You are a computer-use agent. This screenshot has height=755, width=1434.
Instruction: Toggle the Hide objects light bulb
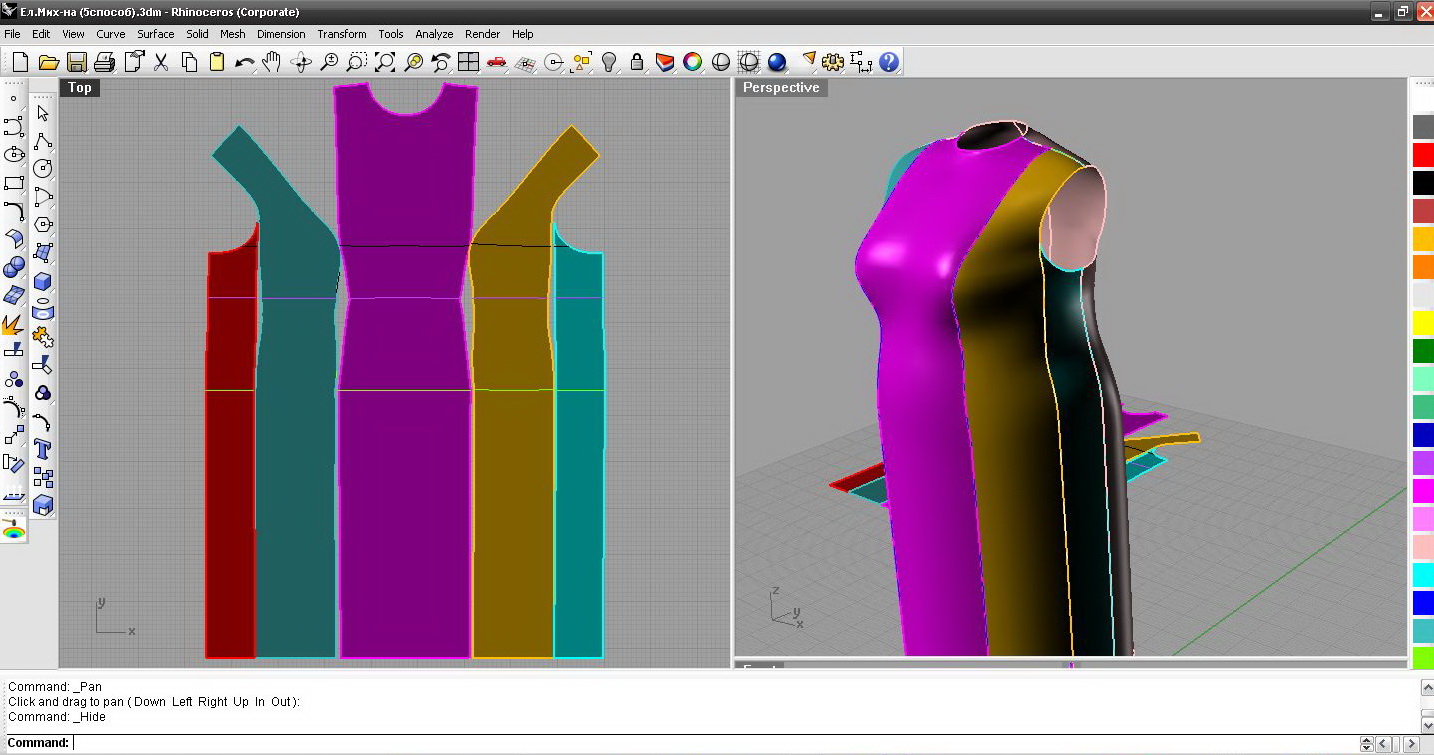point(608,62)
